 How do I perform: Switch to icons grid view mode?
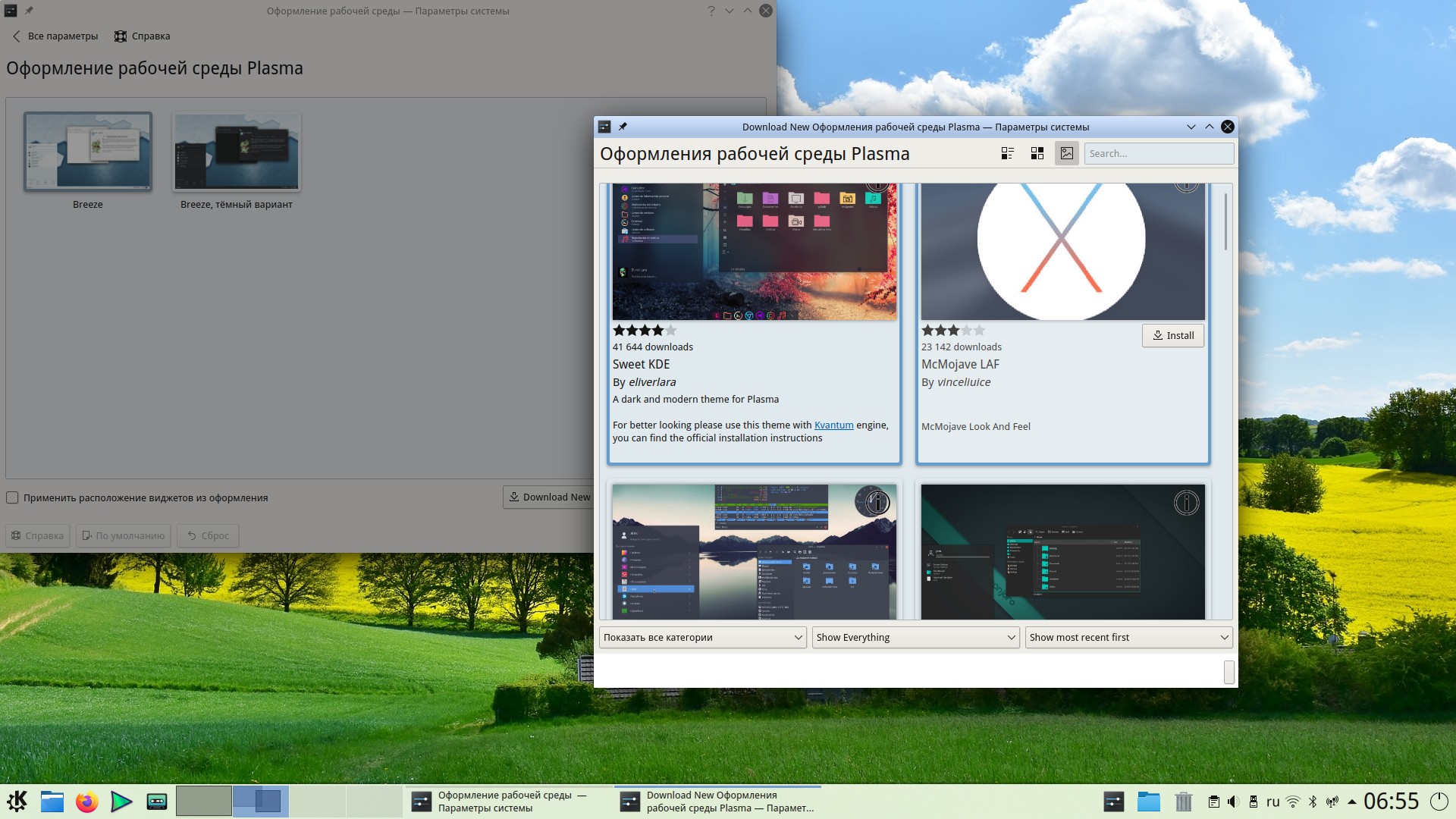(x=1037, y=153)
